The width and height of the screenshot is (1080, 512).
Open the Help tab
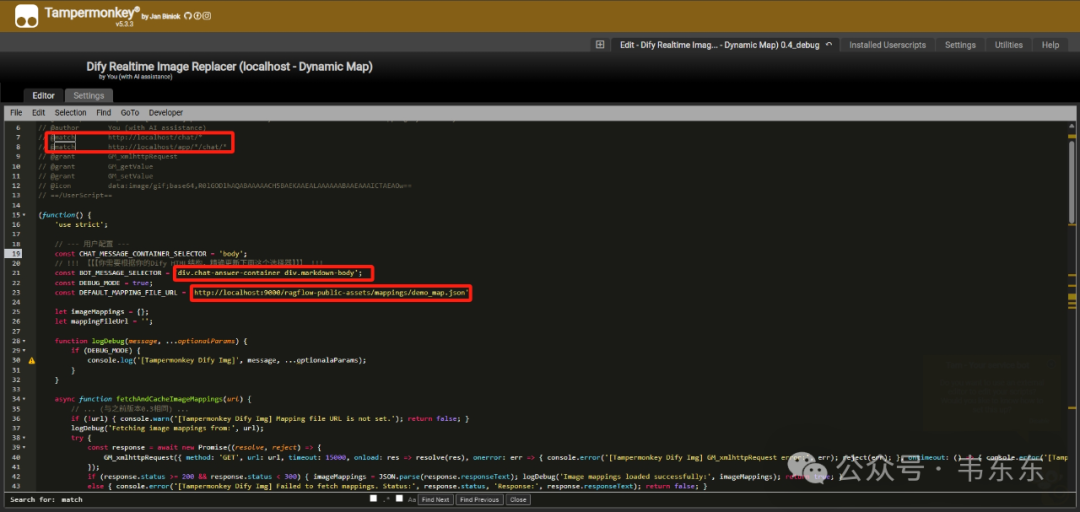click(1050, 45)
